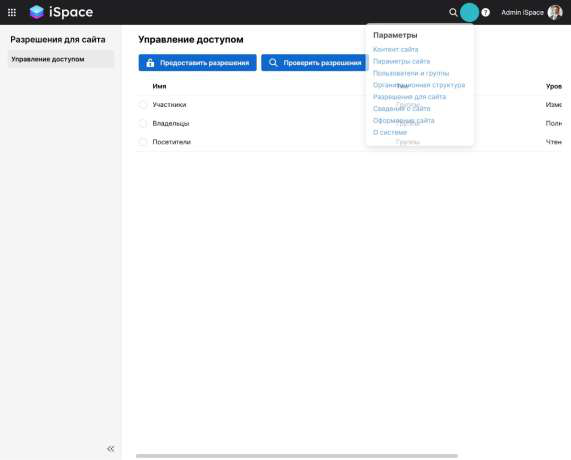Click the teal settings circle in header
The height and width of the screenshot is (460, 571).
[x=469, y=12]
